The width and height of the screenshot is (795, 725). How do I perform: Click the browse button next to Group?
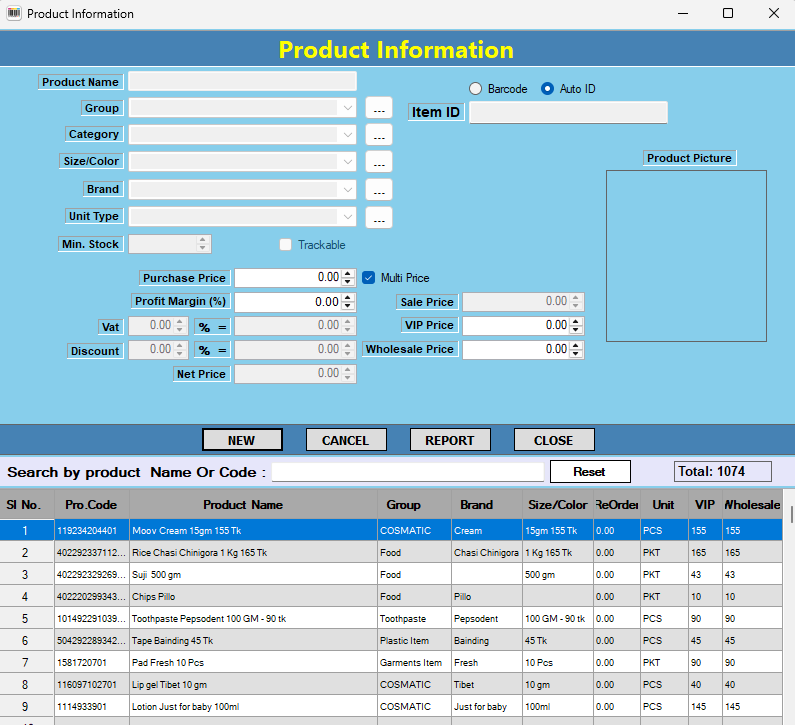point(379,108)
